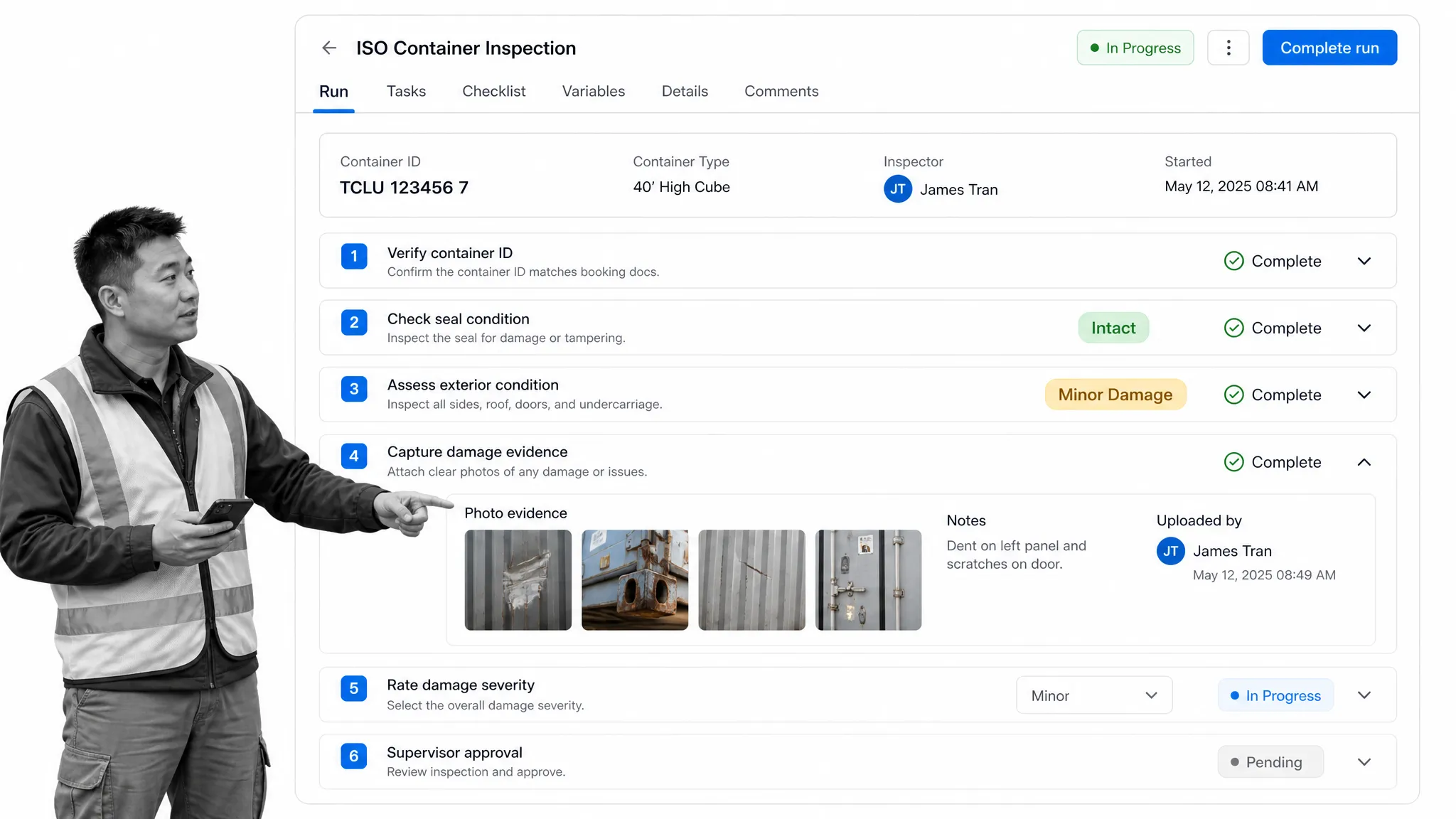Open the Tasks tab
The width and height of the screenshot is (1456, 819).
coord(406,91)
